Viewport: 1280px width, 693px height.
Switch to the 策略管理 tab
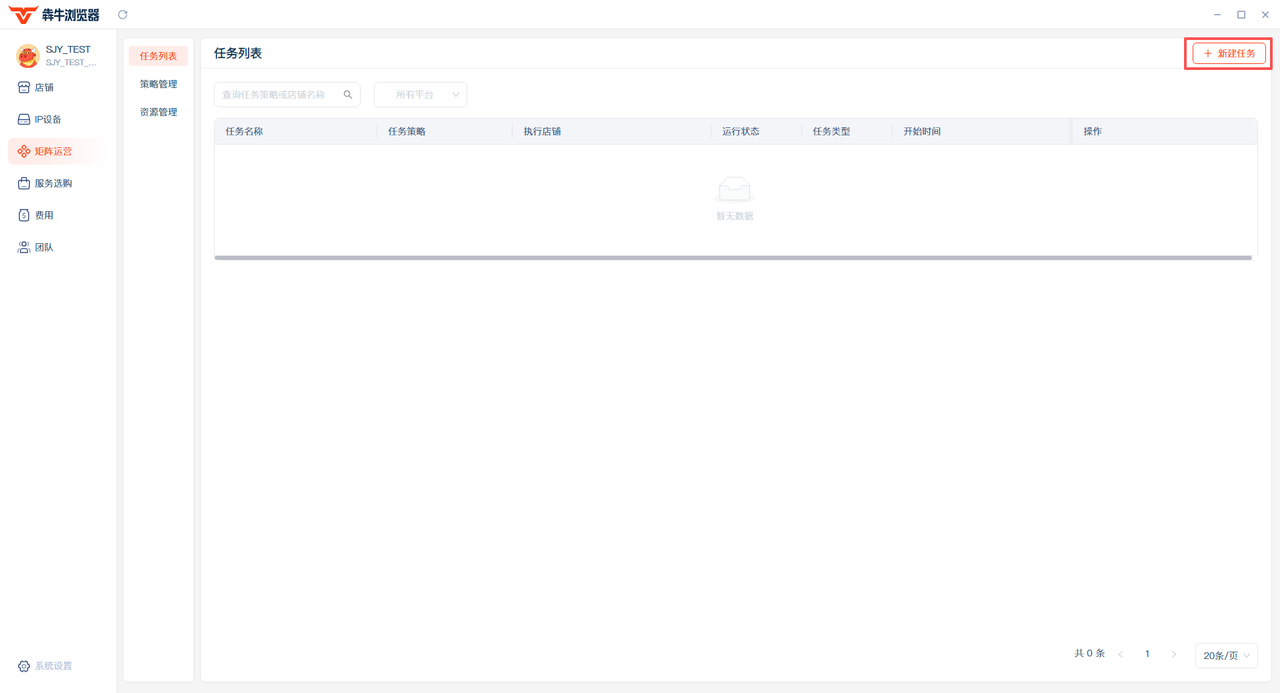click(x=158, y=85)
